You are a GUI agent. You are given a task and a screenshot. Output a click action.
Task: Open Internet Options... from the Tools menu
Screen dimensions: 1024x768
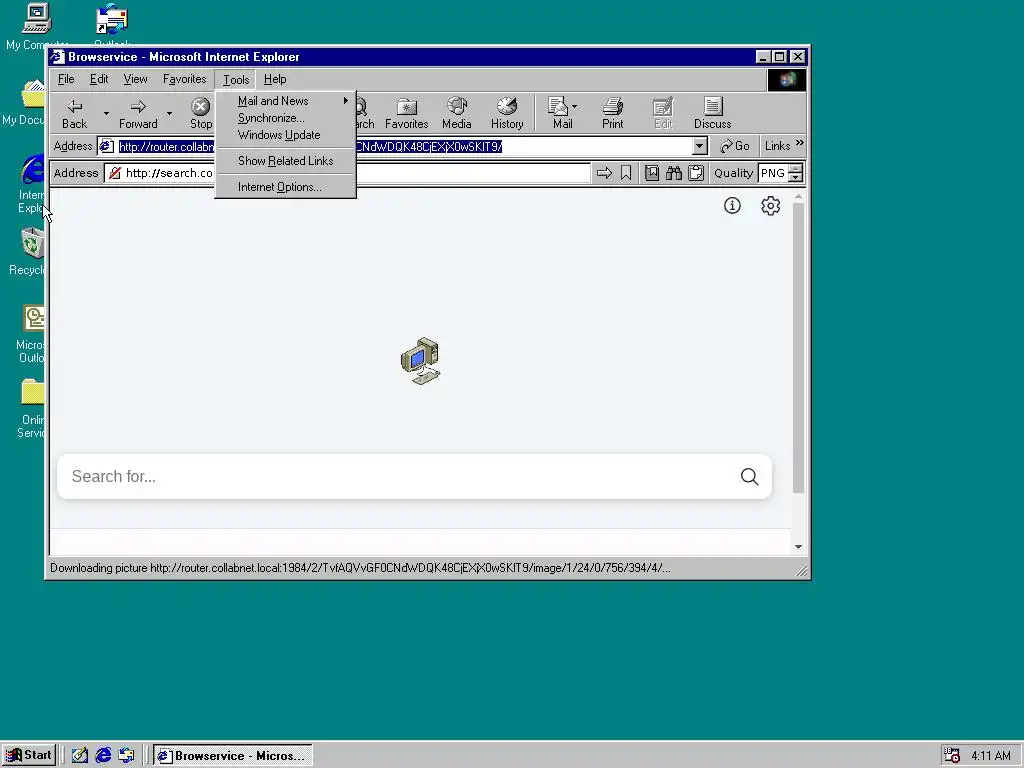click(286, 187)
